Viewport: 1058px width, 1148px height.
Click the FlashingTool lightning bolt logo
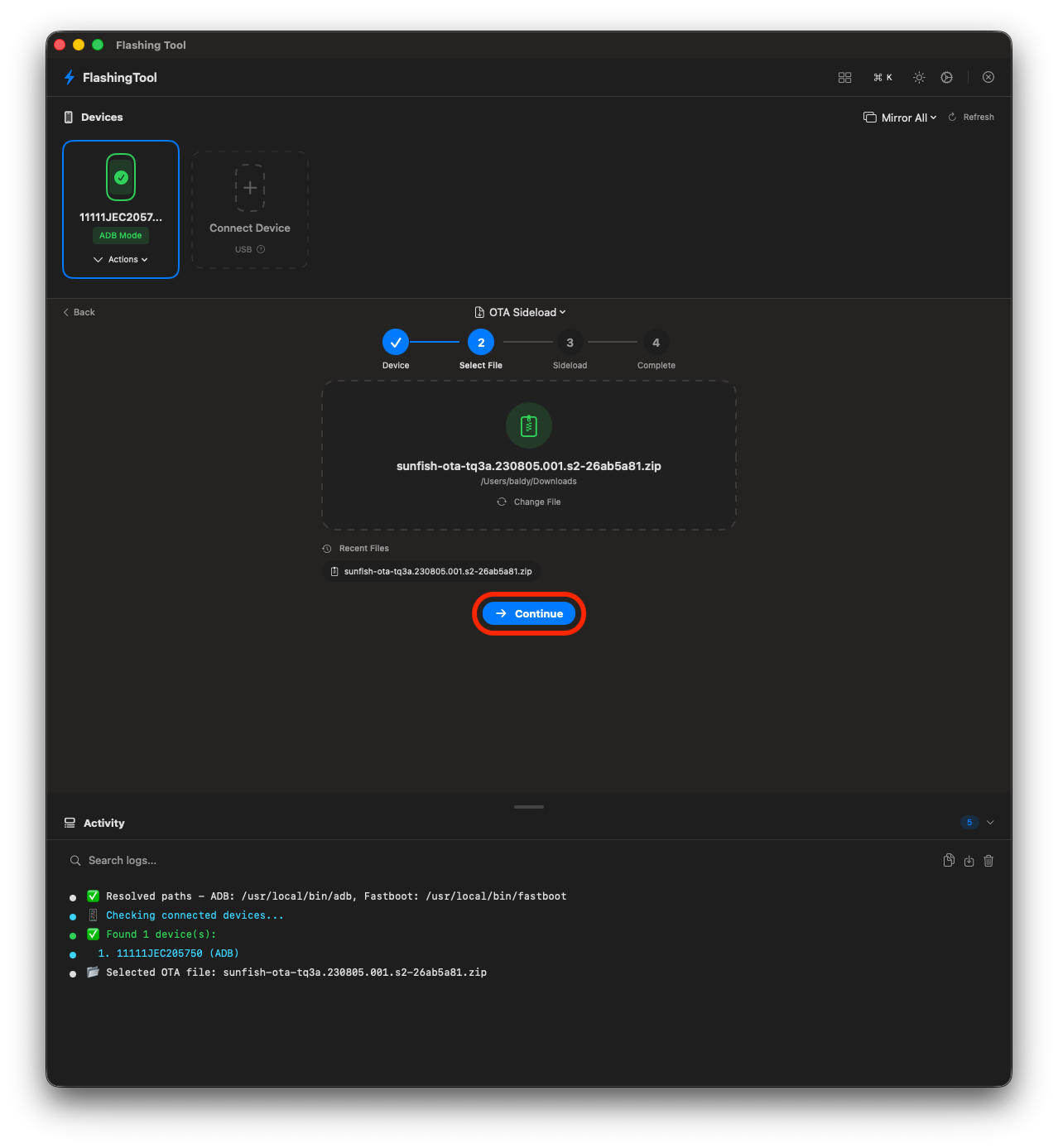70,77
